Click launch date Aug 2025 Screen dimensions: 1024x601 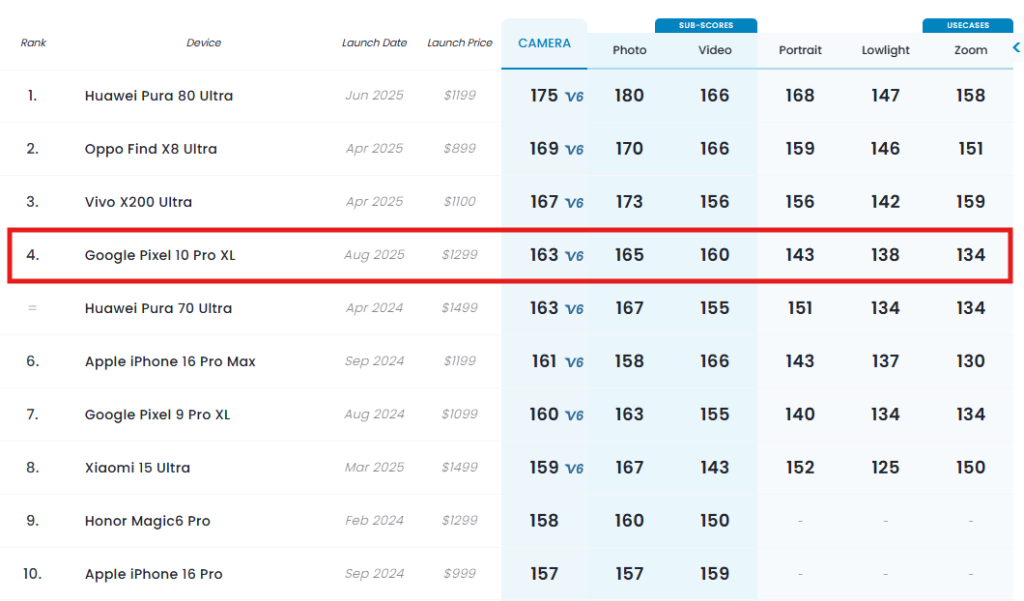374,255
